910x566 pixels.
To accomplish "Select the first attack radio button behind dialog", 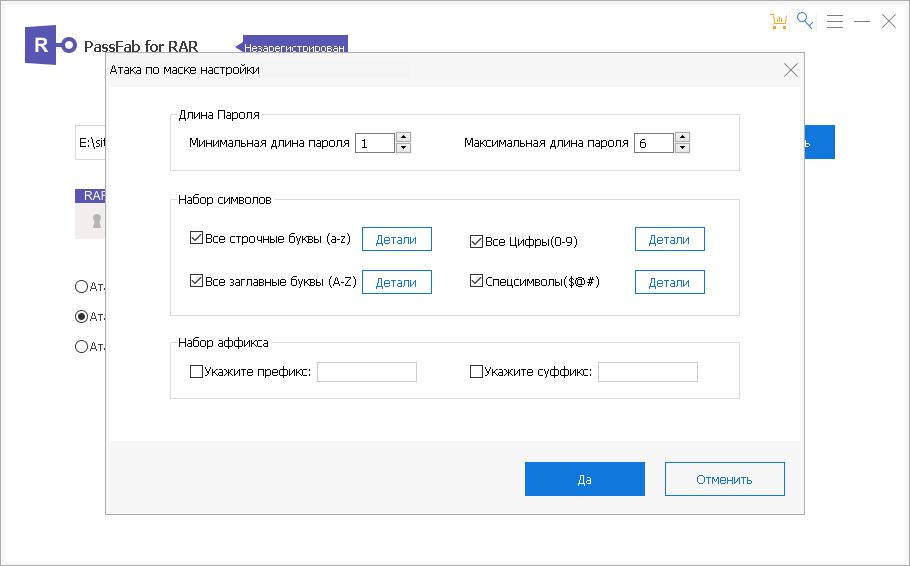I will (x=81, y=286).
